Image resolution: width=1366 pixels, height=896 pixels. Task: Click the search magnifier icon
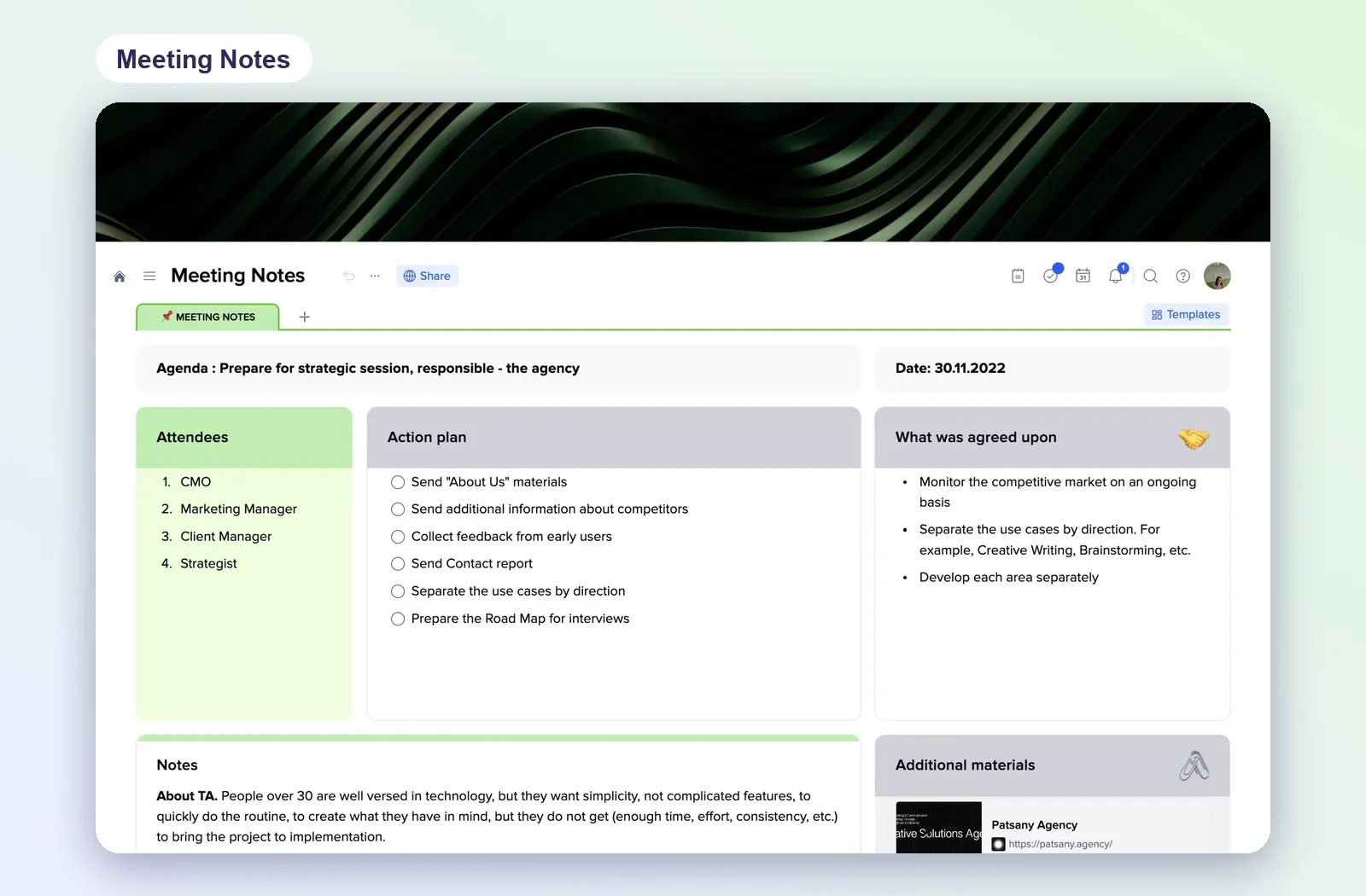click(1150, 276)
